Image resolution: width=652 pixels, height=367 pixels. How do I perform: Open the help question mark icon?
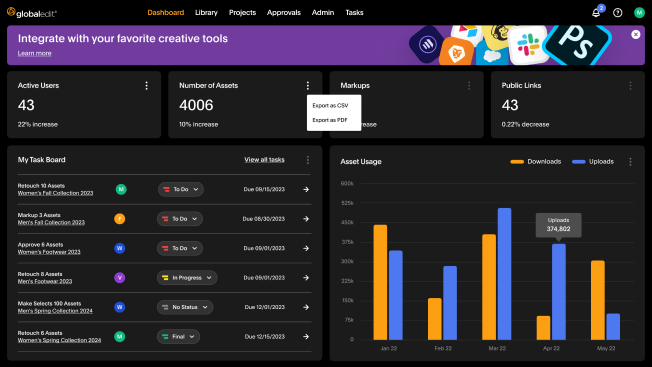(x=617, y=13)
